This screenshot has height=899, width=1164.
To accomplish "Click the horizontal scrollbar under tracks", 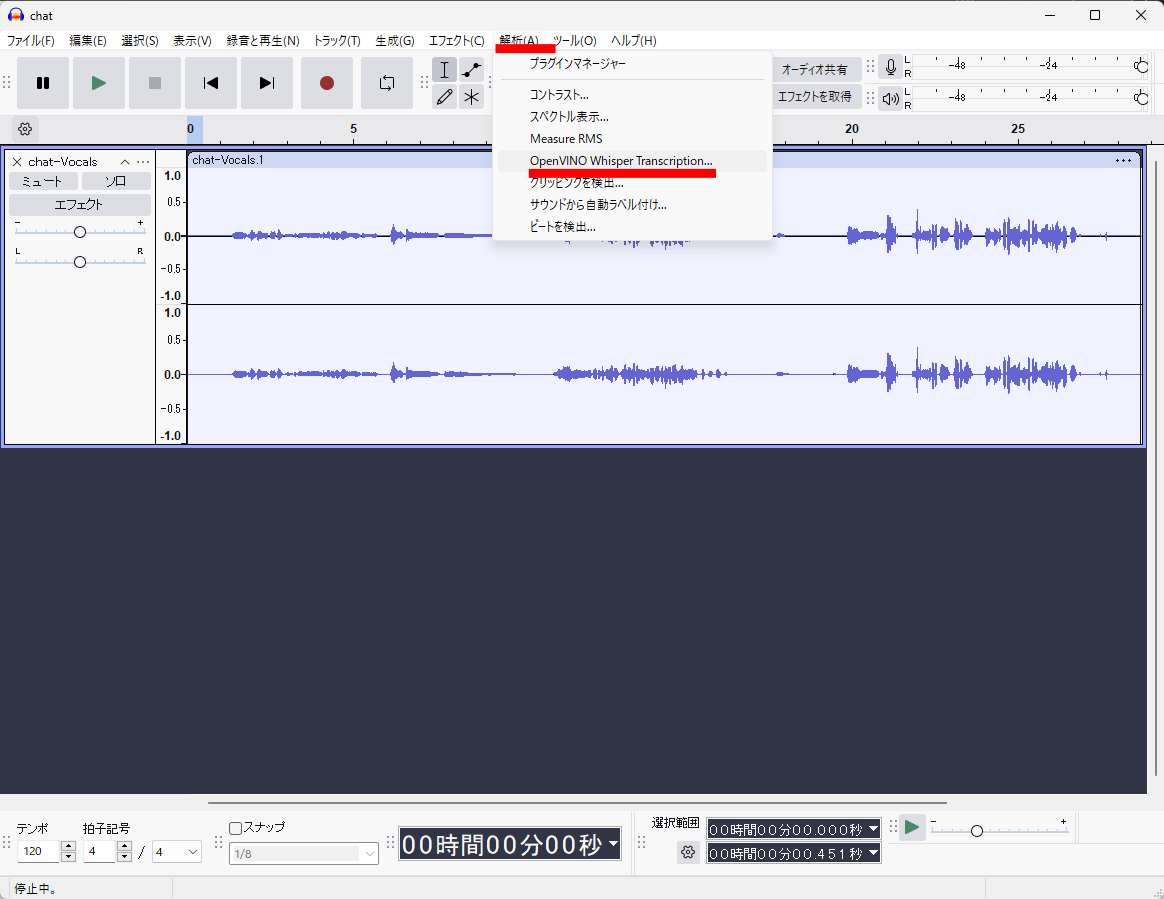I will pos(577,802).
